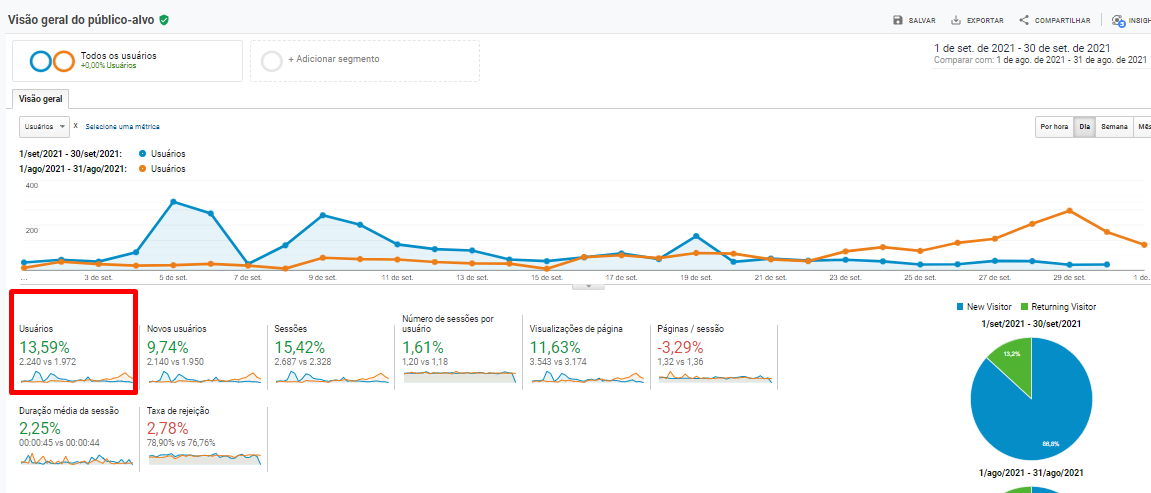This screenshot has height=493, width=1151.
Task: Click the Exportar download icon
Action: (956, 20)
